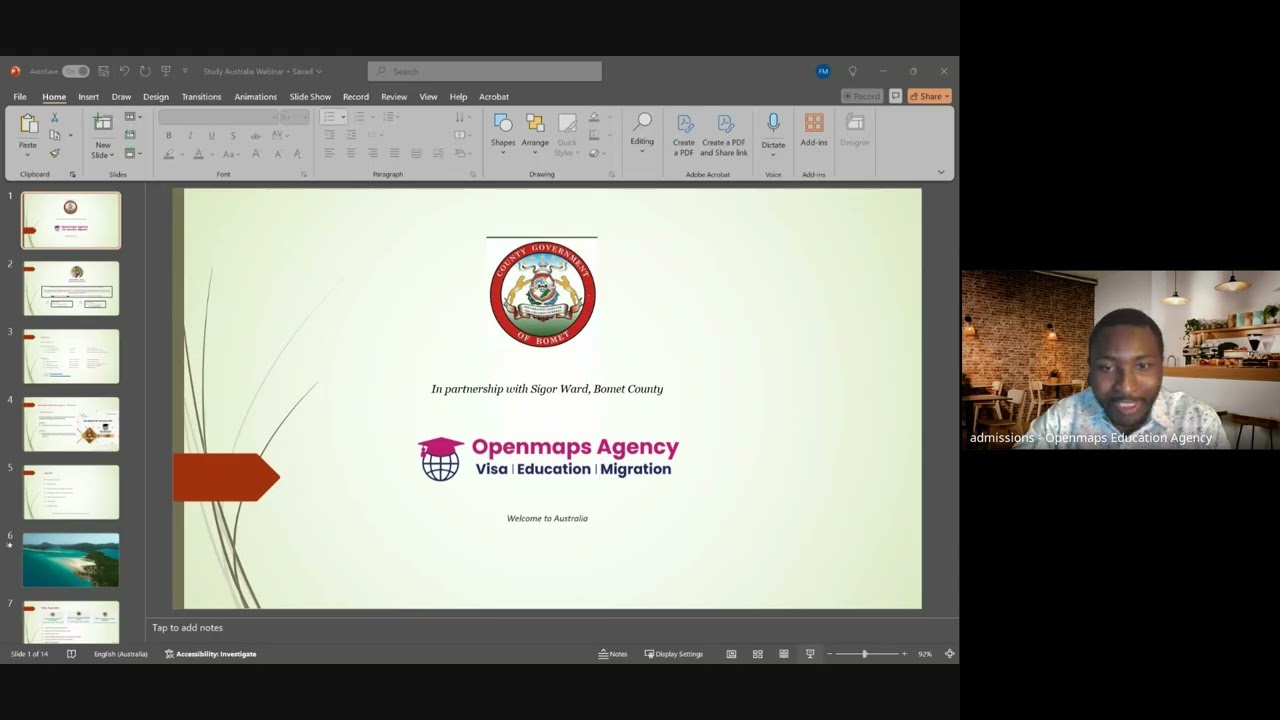Click the Copy icon
Image resolution: width=1280 pixels, height=720 pixels.
55,135
